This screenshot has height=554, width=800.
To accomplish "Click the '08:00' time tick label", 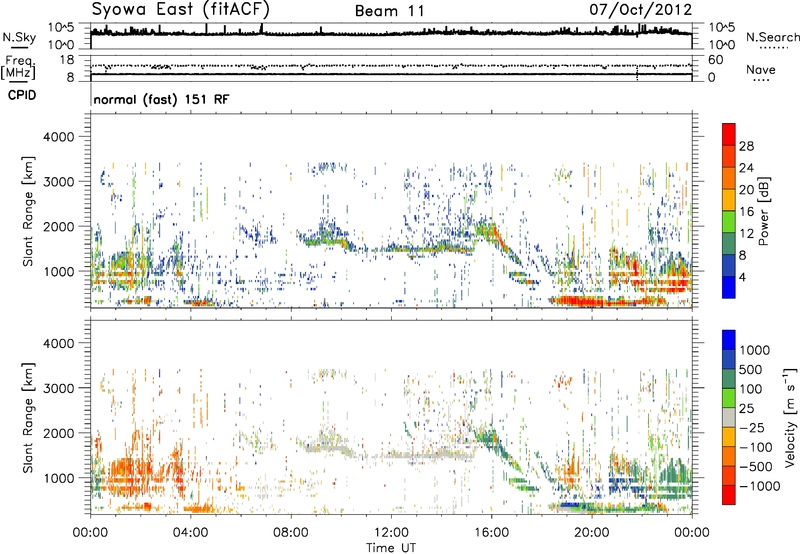I will coord(291,533).
